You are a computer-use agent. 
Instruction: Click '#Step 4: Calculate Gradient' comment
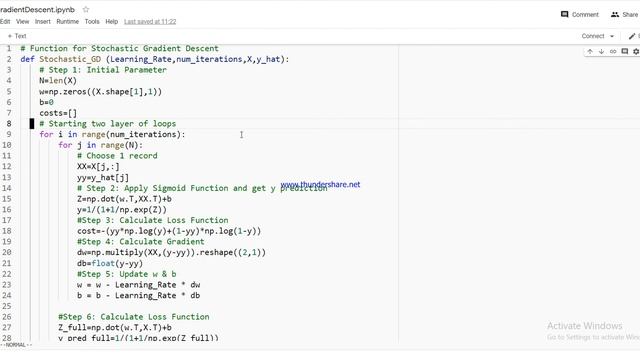(x=140, y=242)
